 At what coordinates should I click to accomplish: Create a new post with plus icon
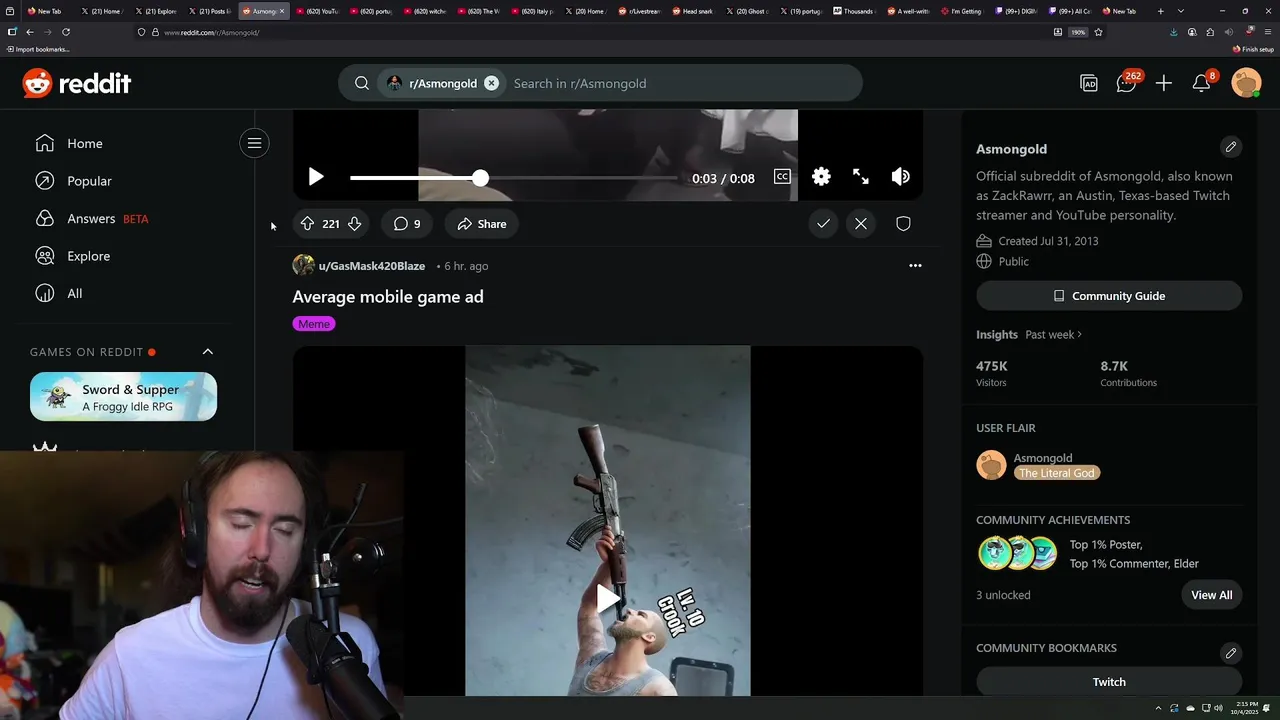click(1163, 84)
